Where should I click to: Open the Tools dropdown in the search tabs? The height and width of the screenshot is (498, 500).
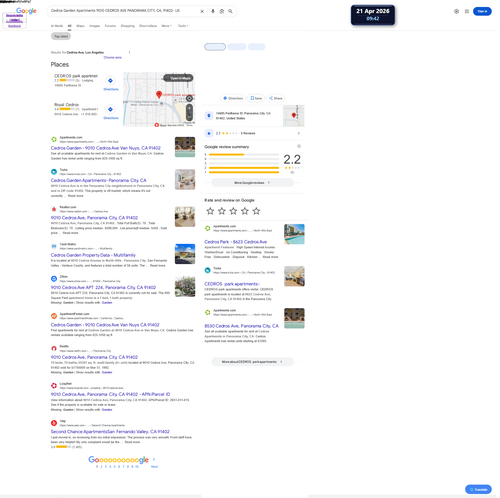click(183, 26)
